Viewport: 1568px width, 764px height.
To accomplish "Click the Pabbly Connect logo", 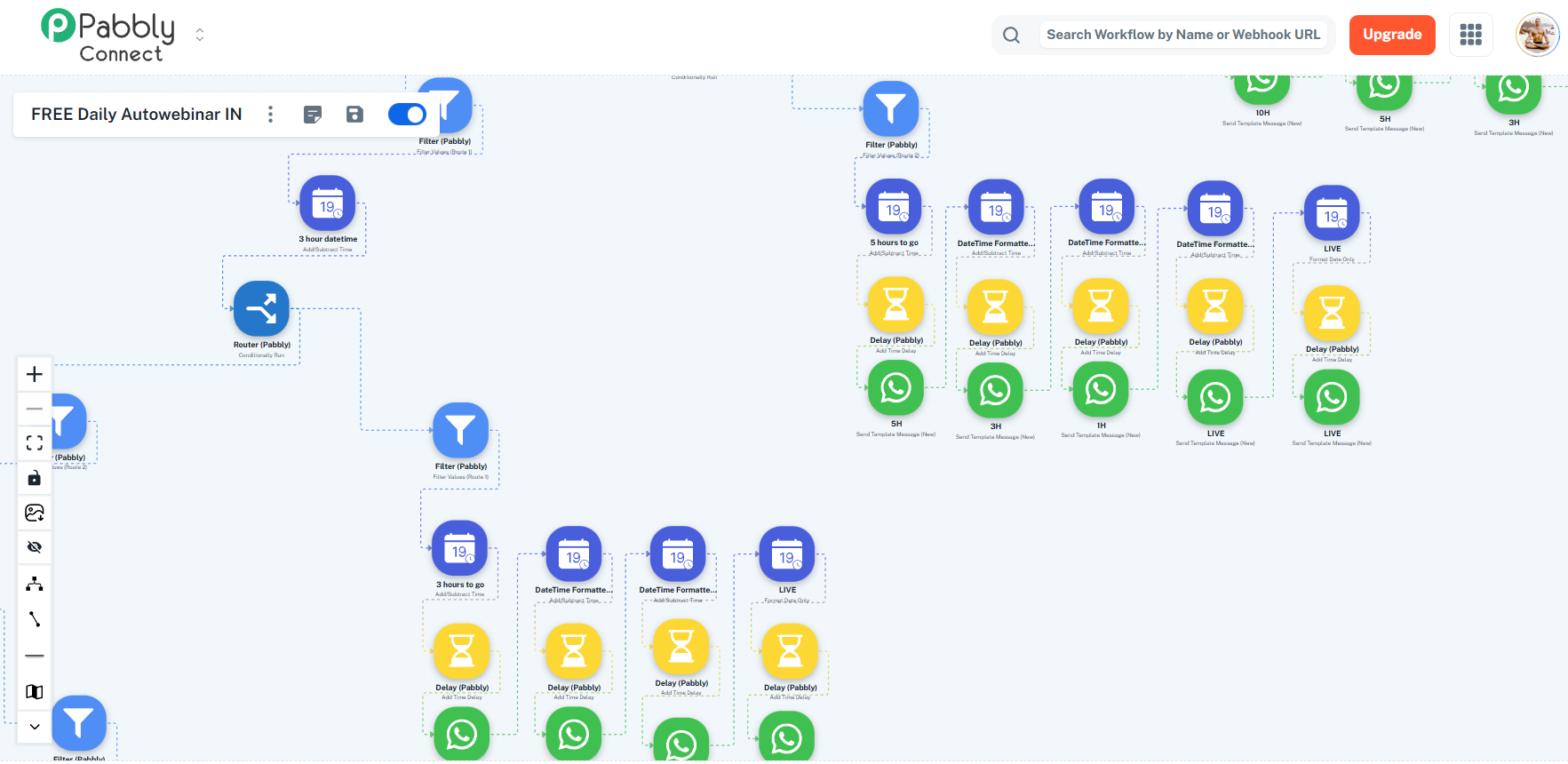I will 107,36.
